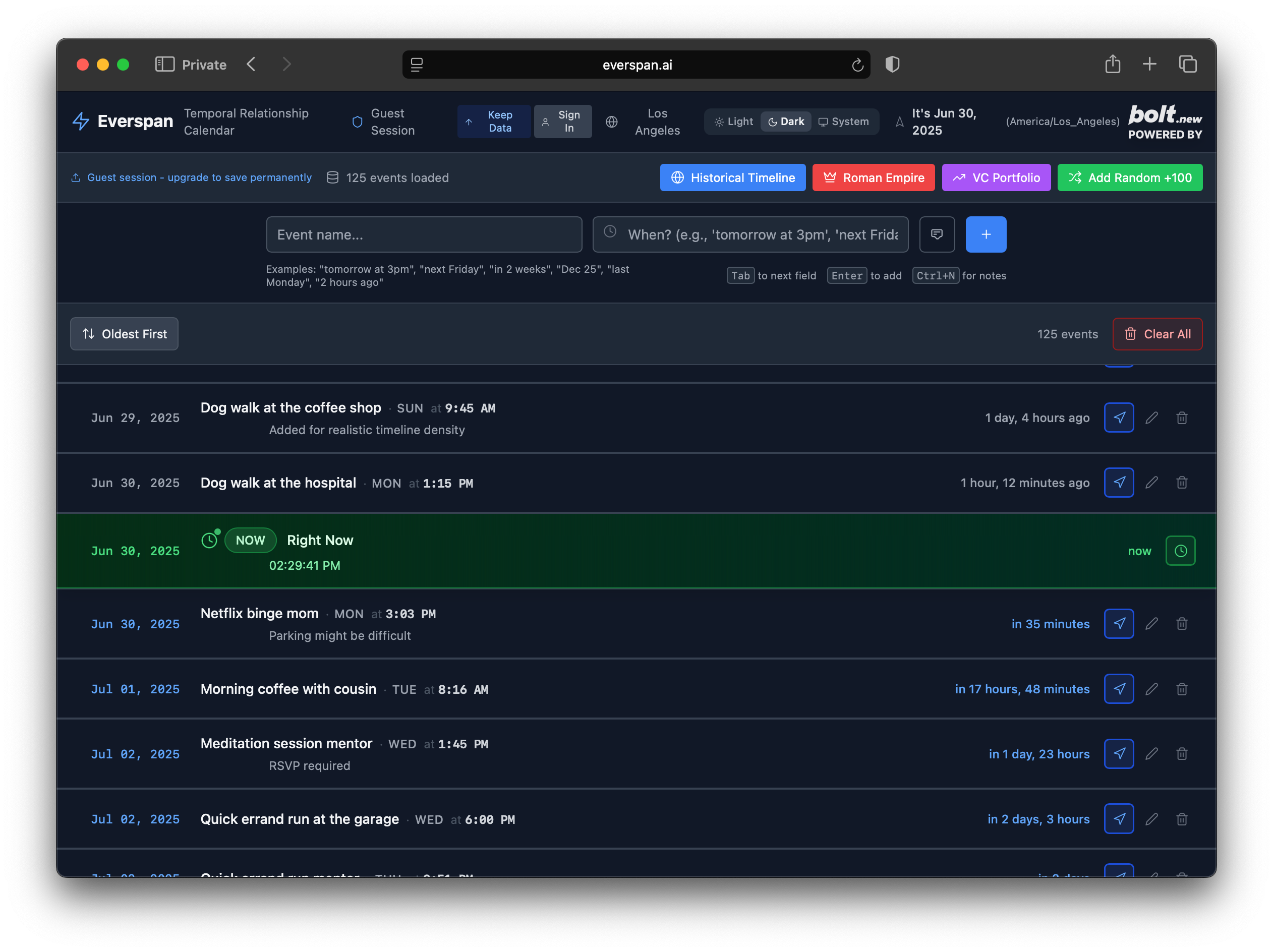
Task: Open the notes field icon button
Action: pyautogui.click(x=936, y=234)
